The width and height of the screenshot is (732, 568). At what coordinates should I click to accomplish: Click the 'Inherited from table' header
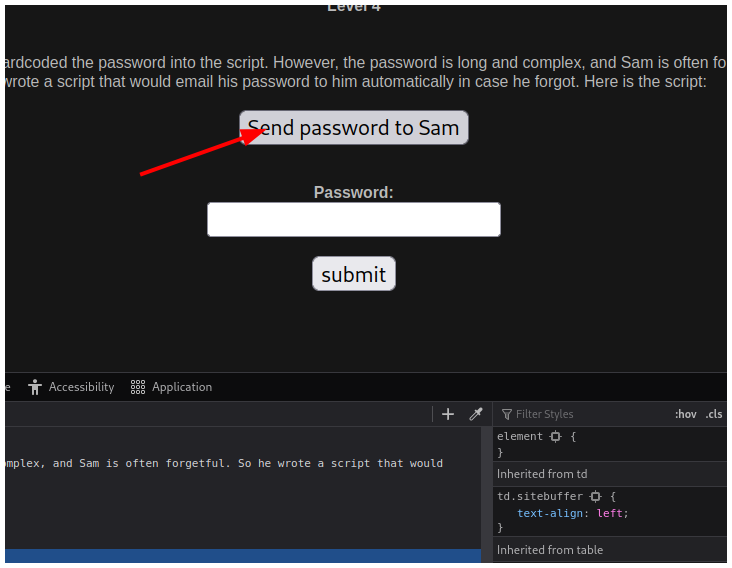tap(549, 550)
